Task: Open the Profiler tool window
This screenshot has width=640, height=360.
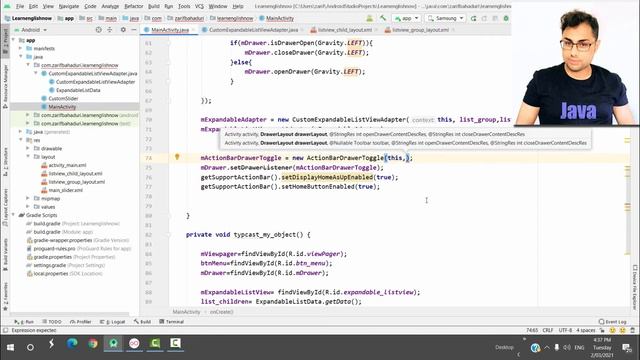Action: (80, 322)
